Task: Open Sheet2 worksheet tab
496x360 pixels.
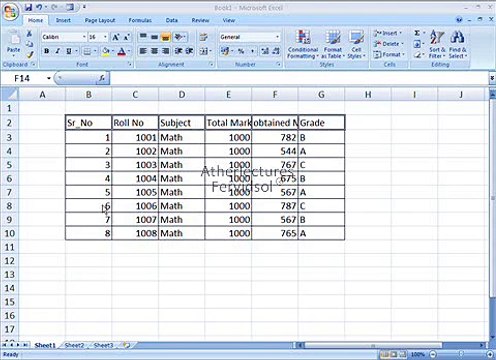Action: click(74, 345)
